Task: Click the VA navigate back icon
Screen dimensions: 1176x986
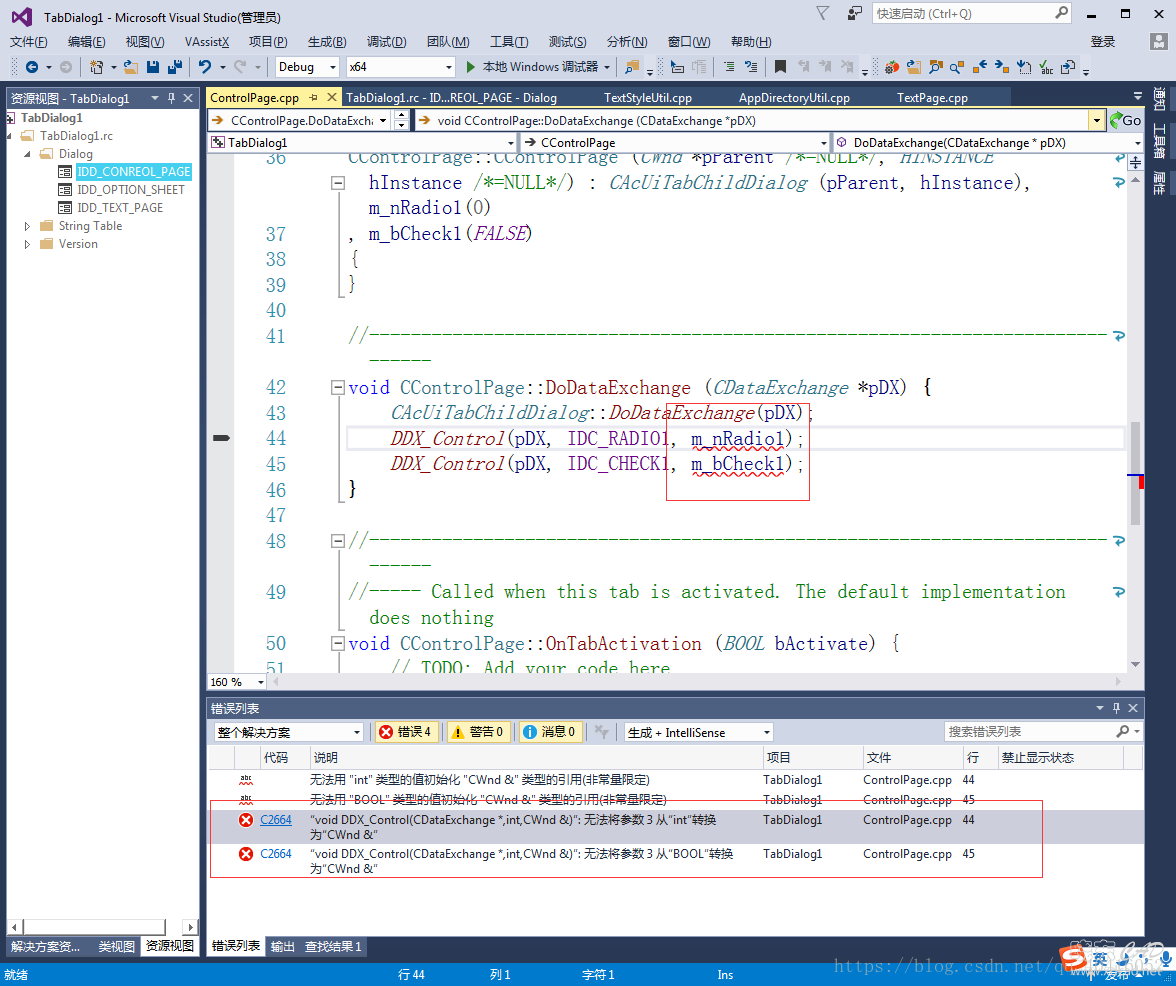Action: pos(980,67)
